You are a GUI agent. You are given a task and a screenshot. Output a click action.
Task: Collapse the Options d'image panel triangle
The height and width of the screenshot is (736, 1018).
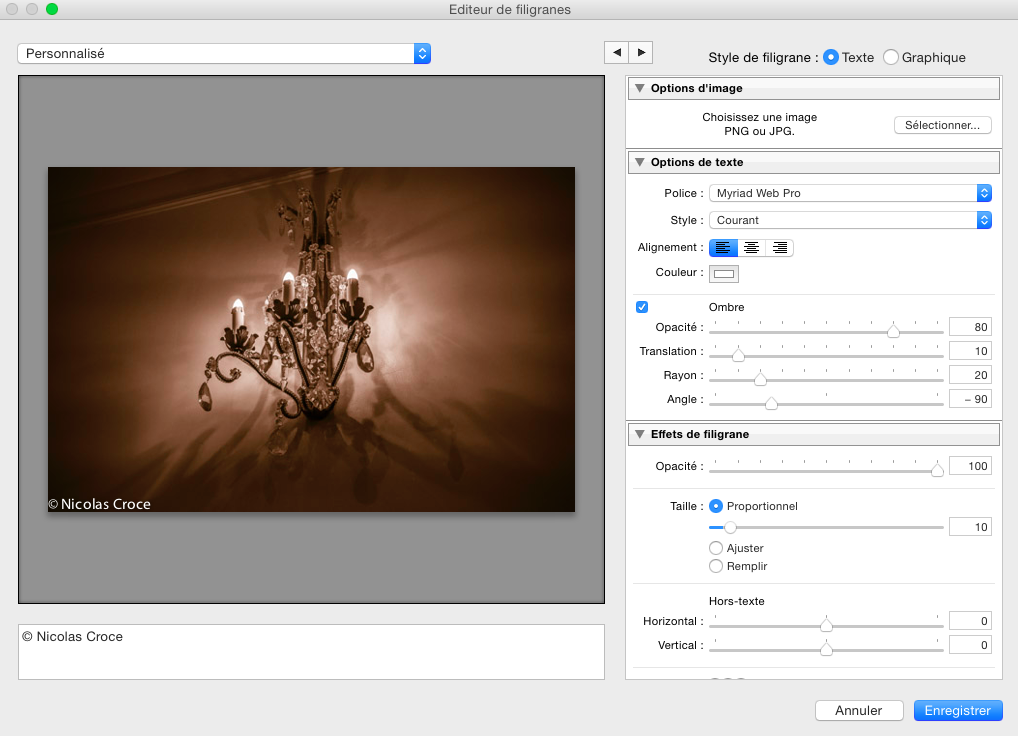[x=639, y=89]
